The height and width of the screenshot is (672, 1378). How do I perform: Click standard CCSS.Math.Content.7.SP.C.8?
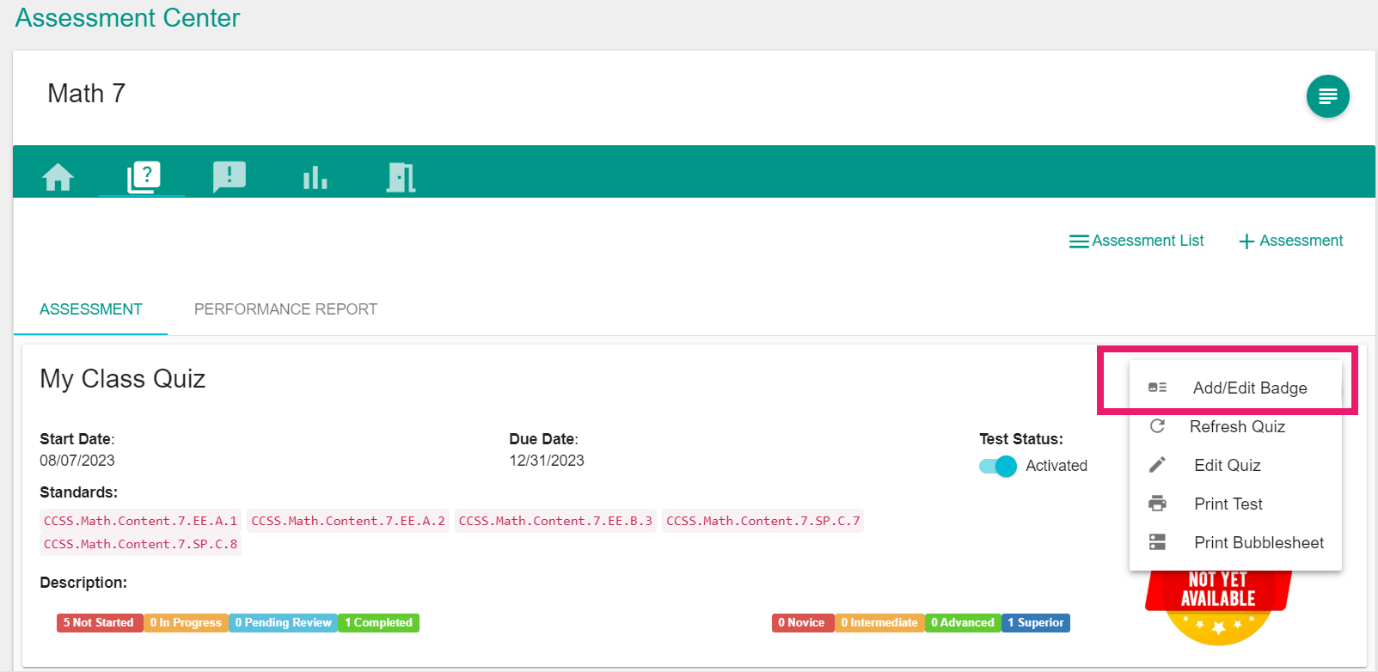click(x=141, y=544)
